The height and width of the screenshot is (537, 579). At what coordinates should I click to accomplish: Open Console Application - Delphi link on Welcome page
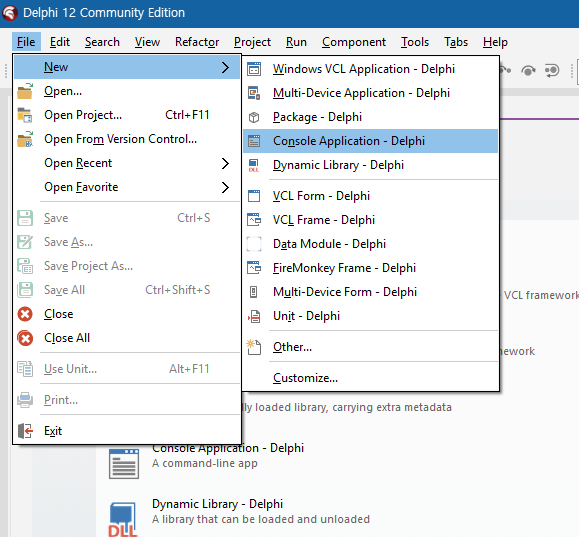point(228,448)
